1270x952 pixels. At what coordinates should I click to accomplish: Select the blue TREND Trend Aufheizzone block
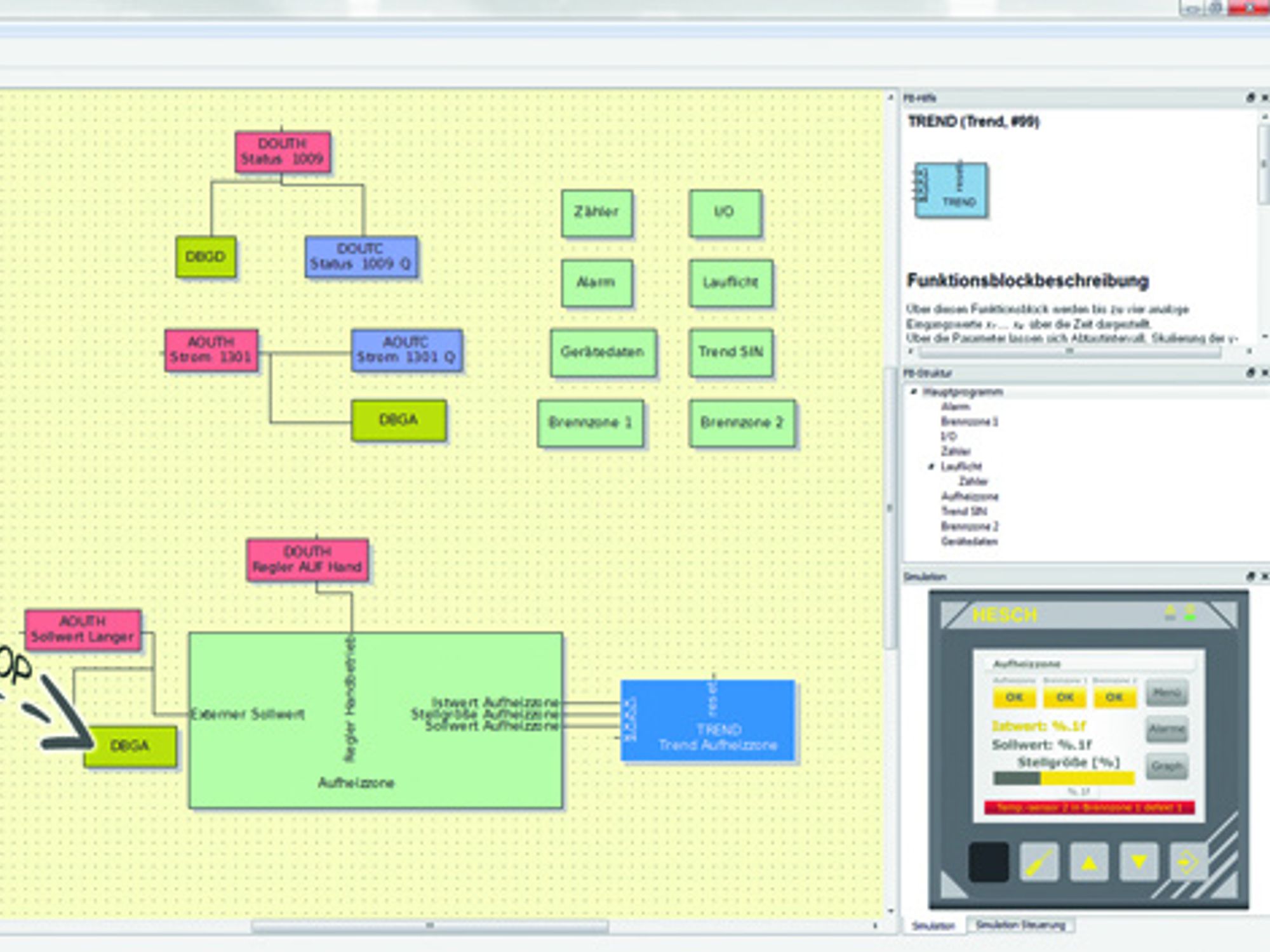pyautogui.click(x=708, y=720)
